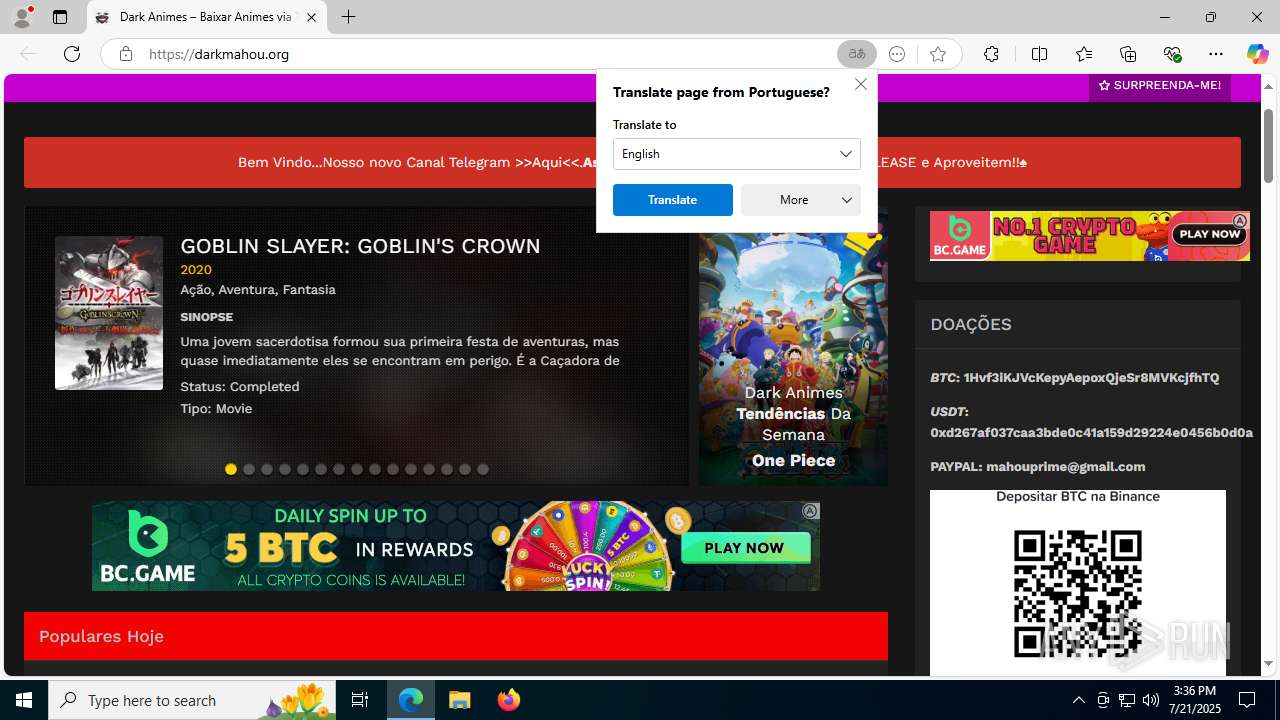Image resolution: width=1280 pixels, height=720 pixels.
Task: Open the clock showing 3:36 PM
Action: point(1193,700)
